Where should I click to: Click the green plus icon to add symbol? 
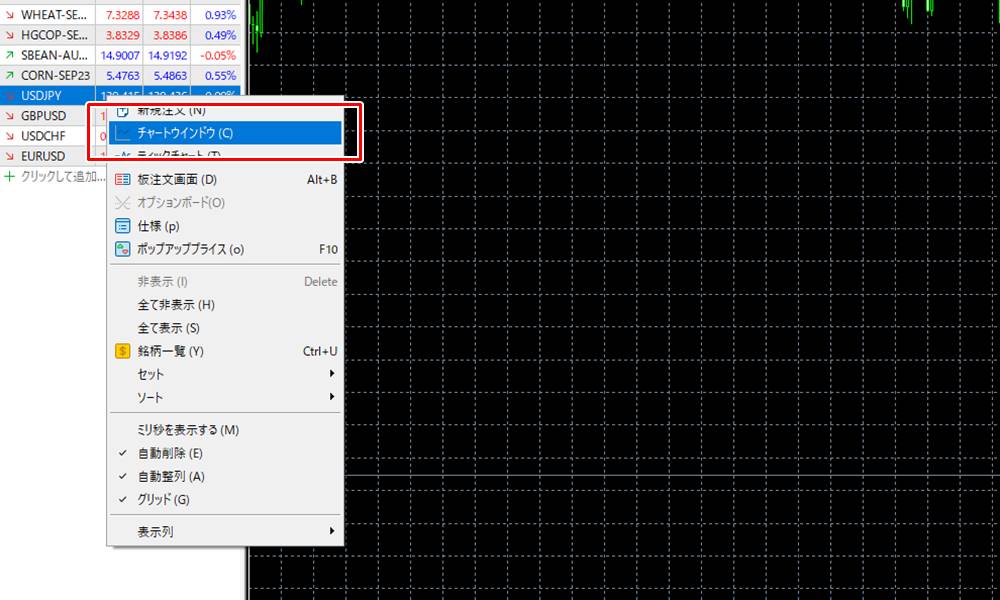[10, 176]
